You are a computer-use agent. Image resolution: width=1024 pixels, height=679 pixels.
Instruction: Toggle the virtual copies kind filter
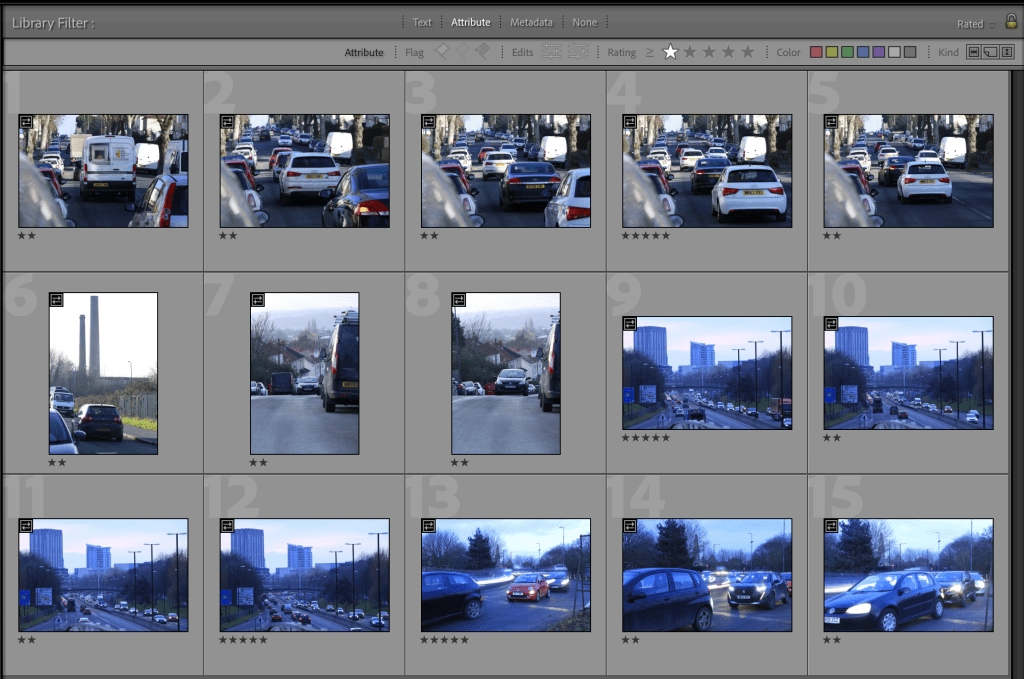click(x=990, y=52)
